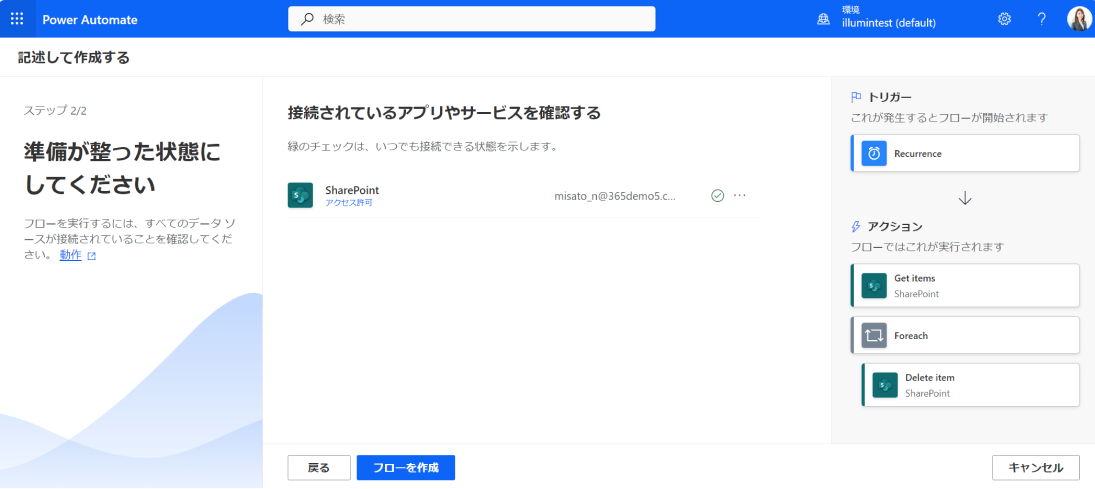The width and height of the screenshot is (1095, 489).
Task: Click the 記述して作成する page title
Action: pyautogui.click(x=74, y=57)
